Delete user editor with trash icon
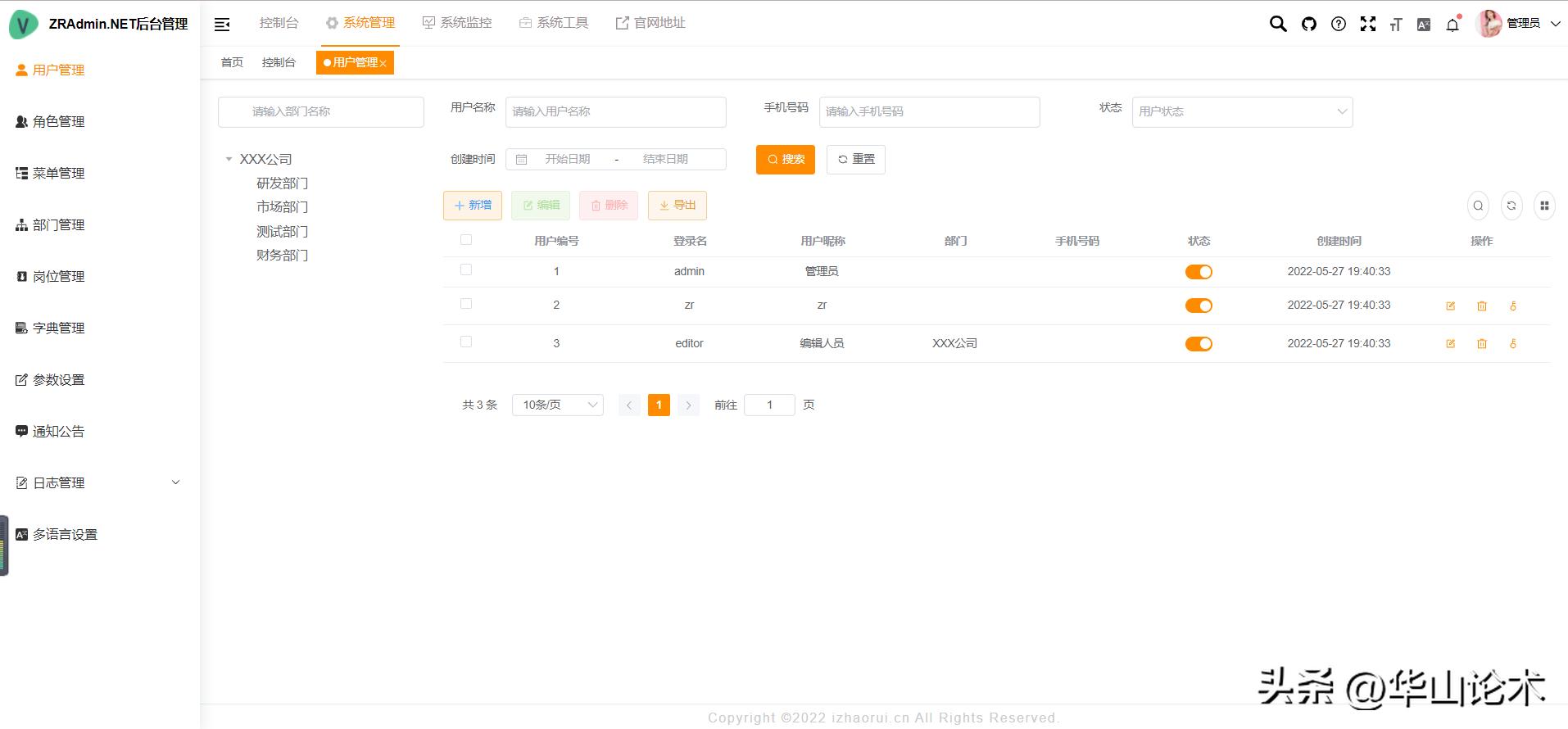The height and width of the screenshot is (729, 1568). pyautogui.click(x=1482, y=344)
